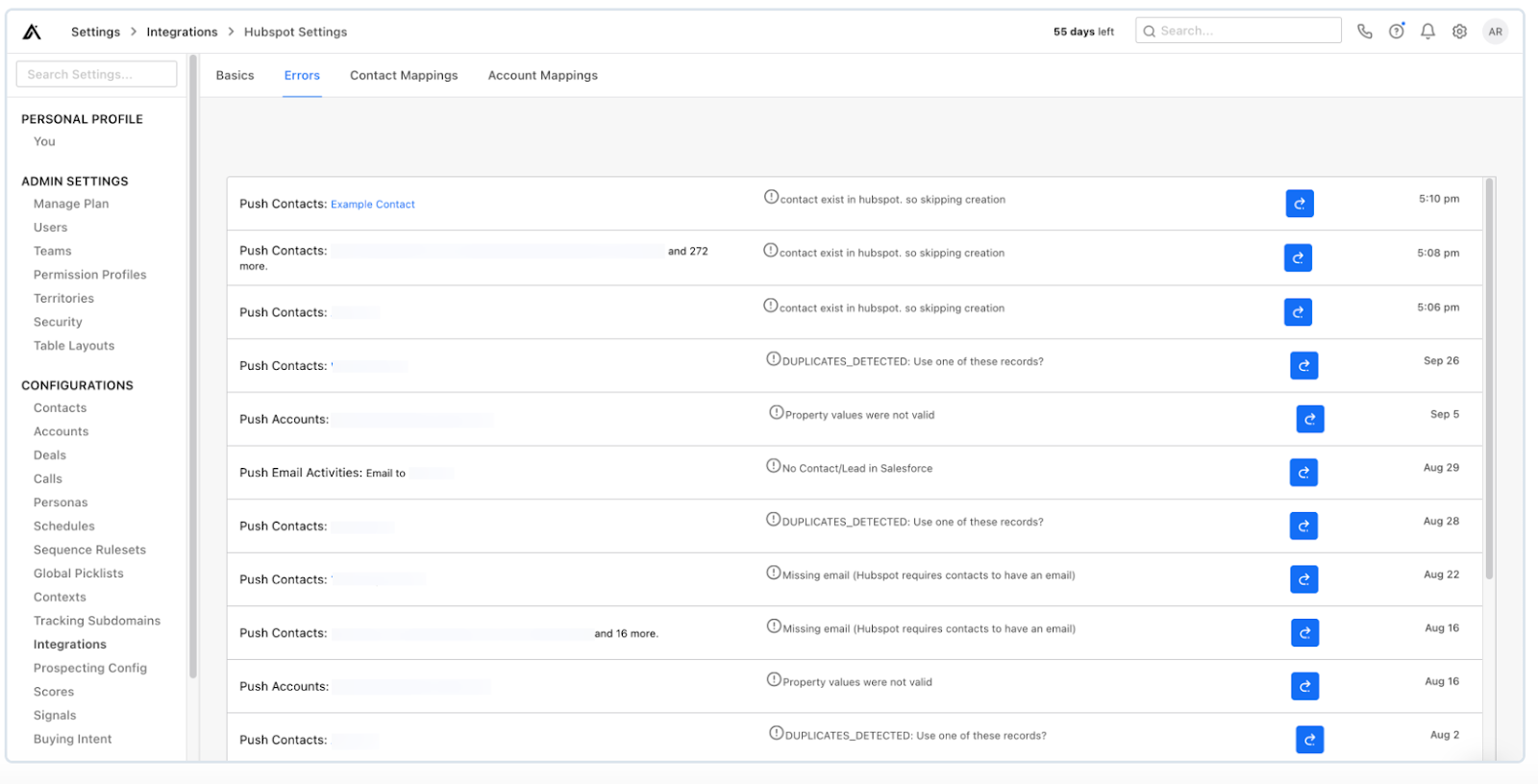
Task: Retry the Aug 29 Push Email Activities error
Action: pos(1303,473)
